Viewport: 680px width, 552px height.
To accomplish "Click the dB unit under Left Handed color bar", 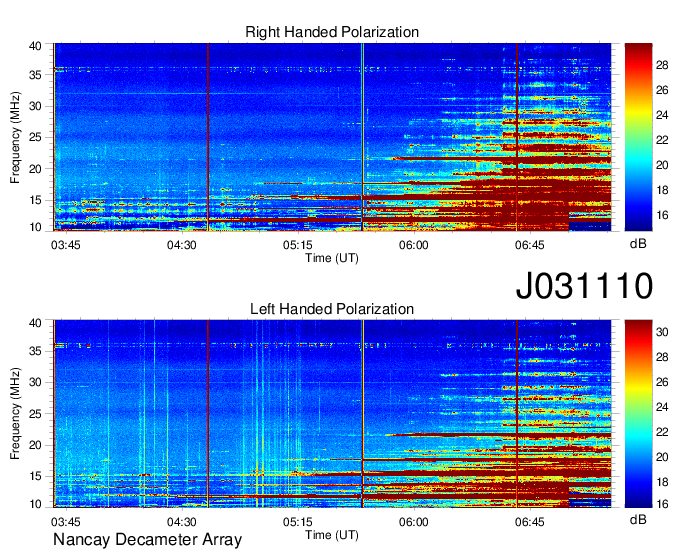I will click(638, 519).
